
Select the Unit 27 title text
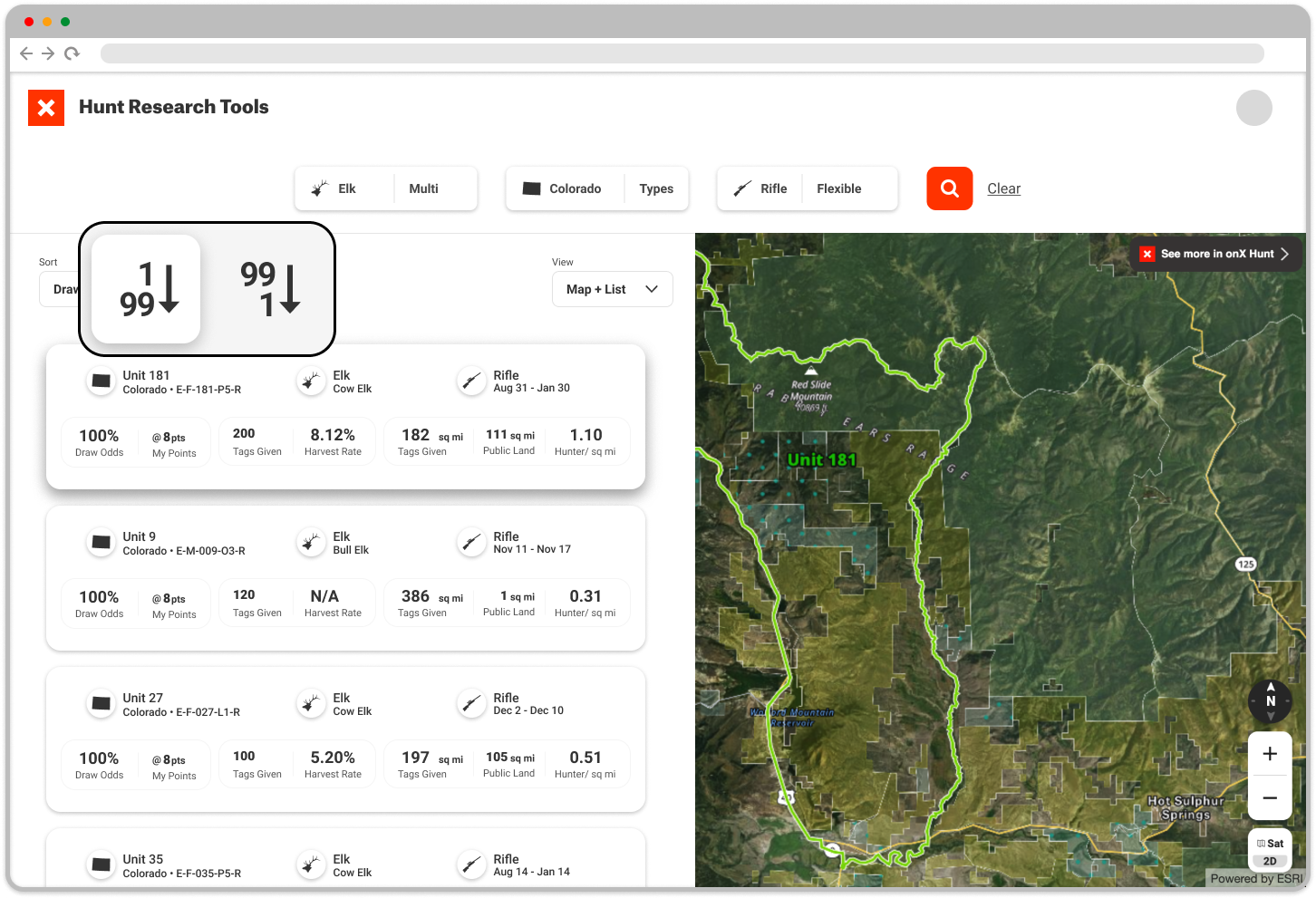click(143, 698)
